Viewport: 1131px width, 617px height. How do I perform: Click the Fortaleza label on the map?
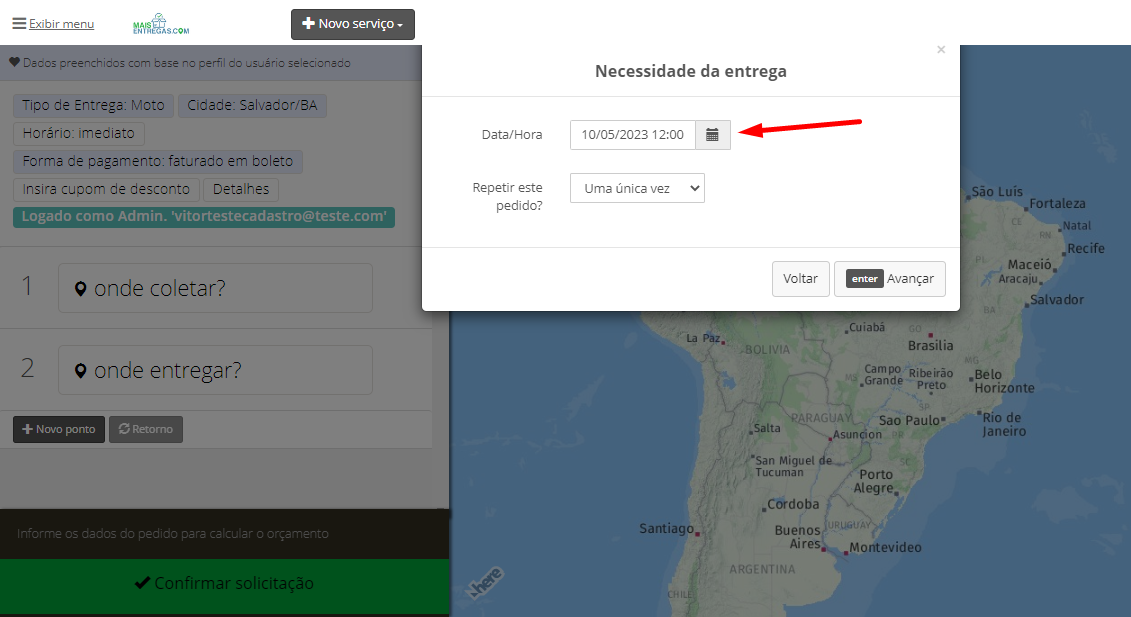pos(1057,204)
